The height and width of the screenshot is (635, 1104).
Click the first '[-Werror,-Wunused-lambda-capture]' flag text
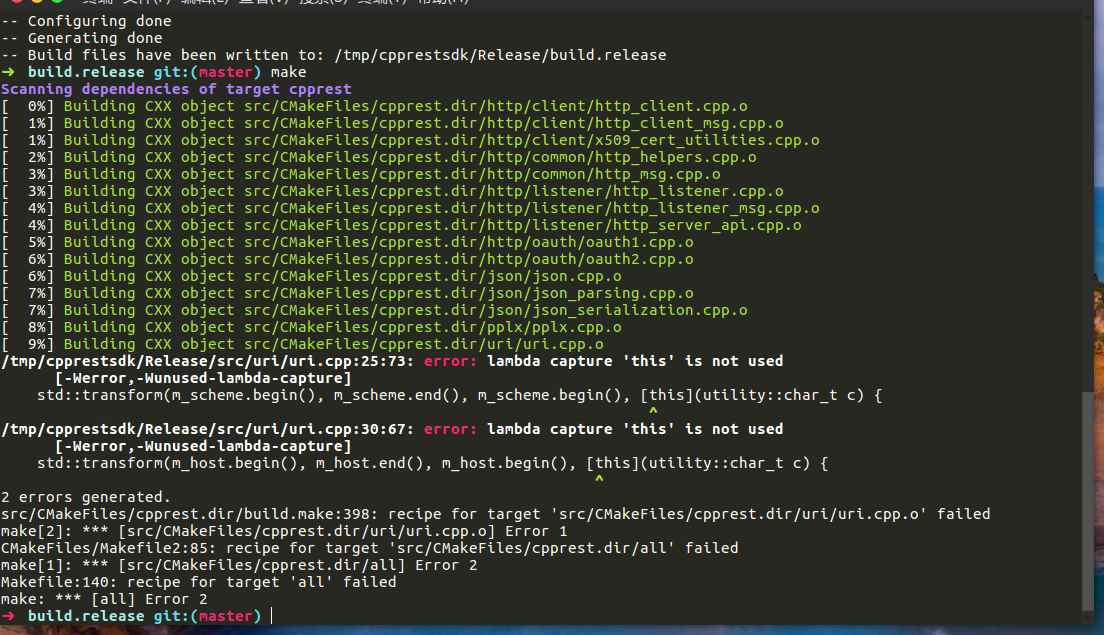tap(203, 378)
